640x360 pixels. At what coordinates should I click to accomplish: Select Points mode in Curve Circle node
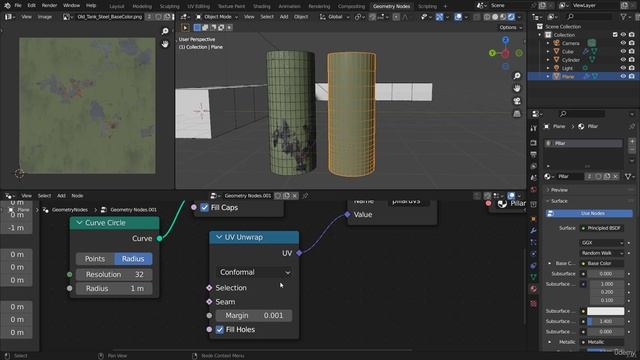[x=95, y=259]
